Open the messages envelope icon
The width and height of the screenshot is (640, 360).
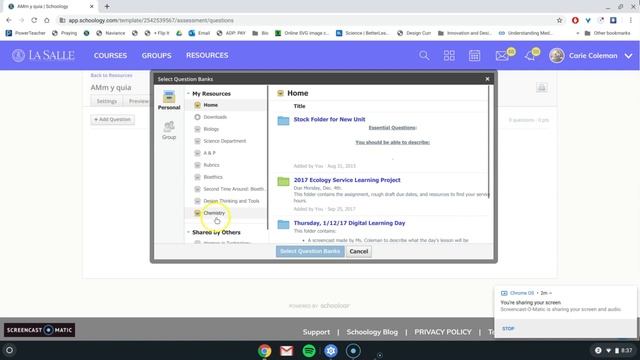(502, 56)
